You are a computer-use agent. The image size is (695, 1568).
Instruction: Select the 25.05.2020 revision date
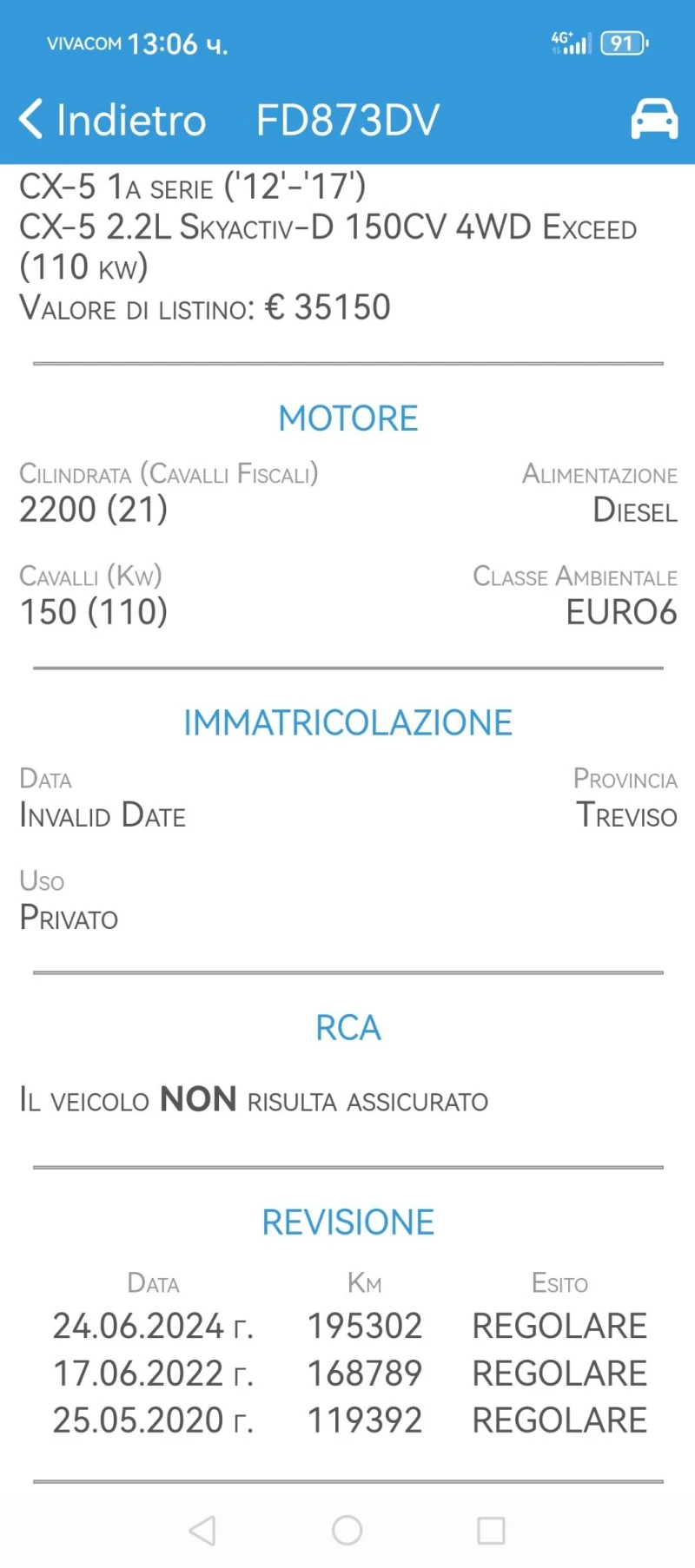click(152, 1420)
